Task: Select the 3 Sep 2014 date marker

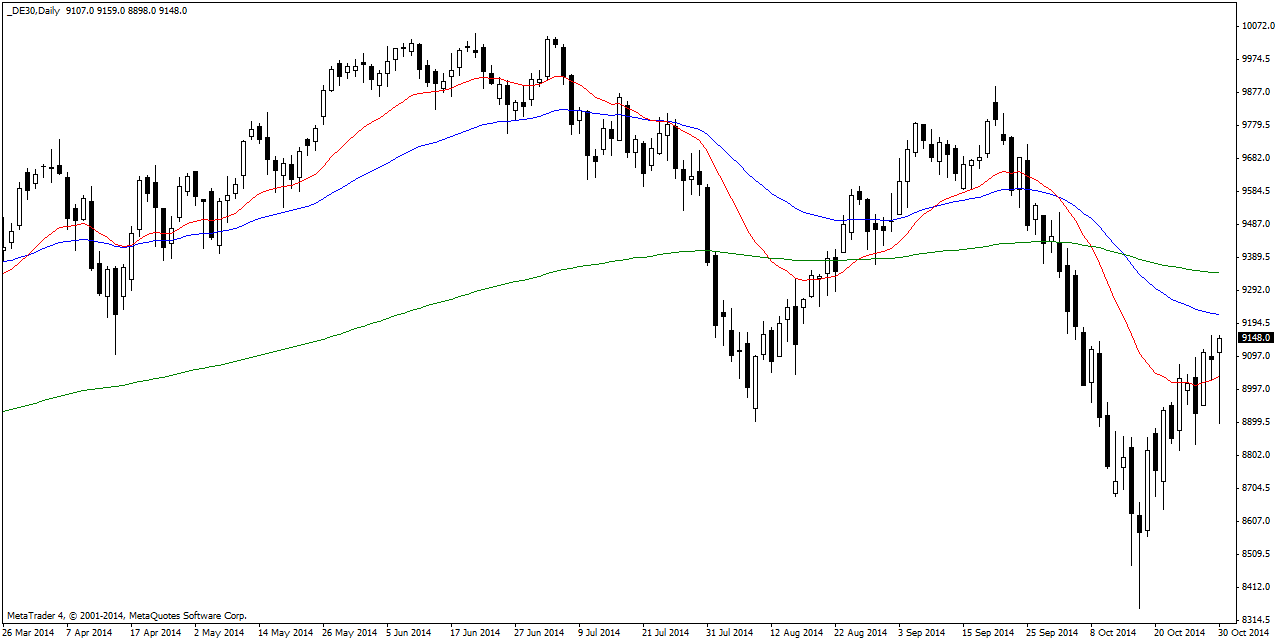Action: (x=921, y=633)
